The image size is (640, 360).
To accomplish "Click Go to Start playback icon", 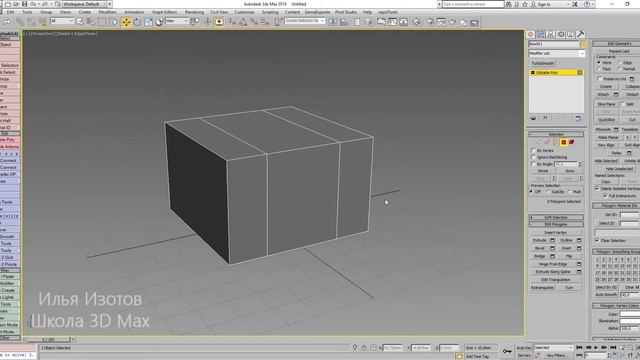I will [x=579, y=347].
